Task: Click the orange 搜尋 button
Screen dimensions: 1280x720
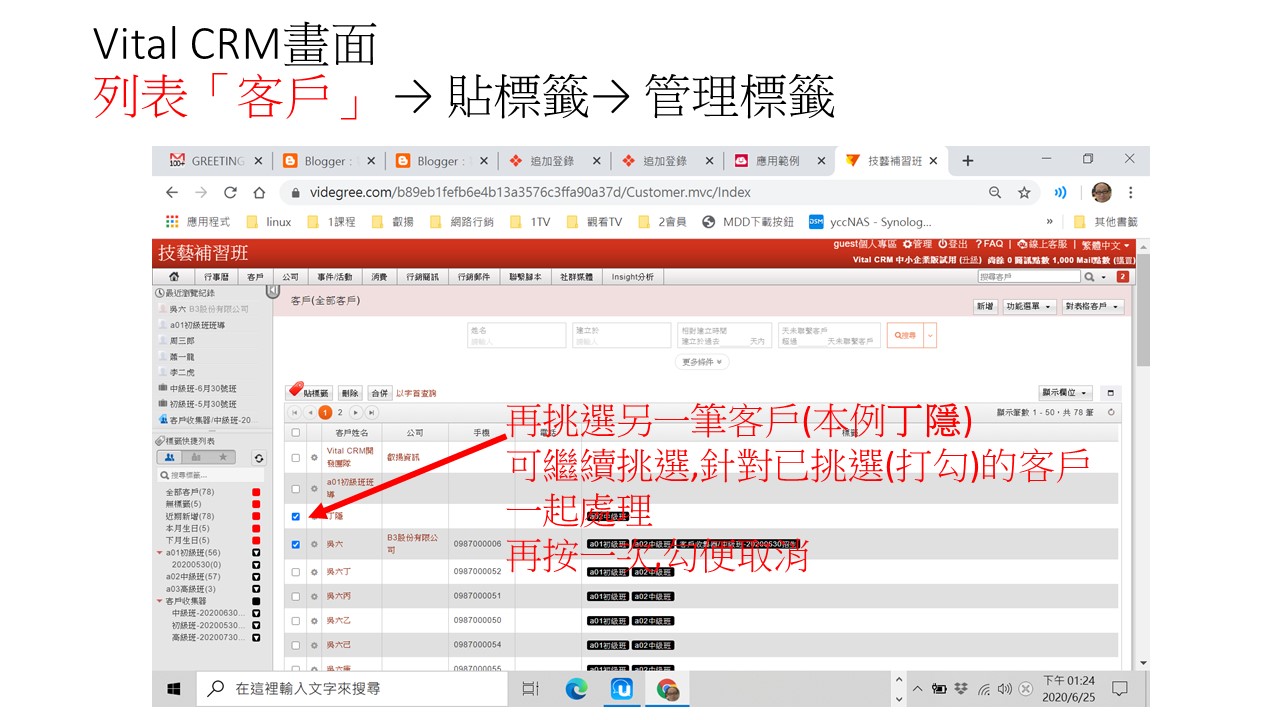Action: coord(905,336)
